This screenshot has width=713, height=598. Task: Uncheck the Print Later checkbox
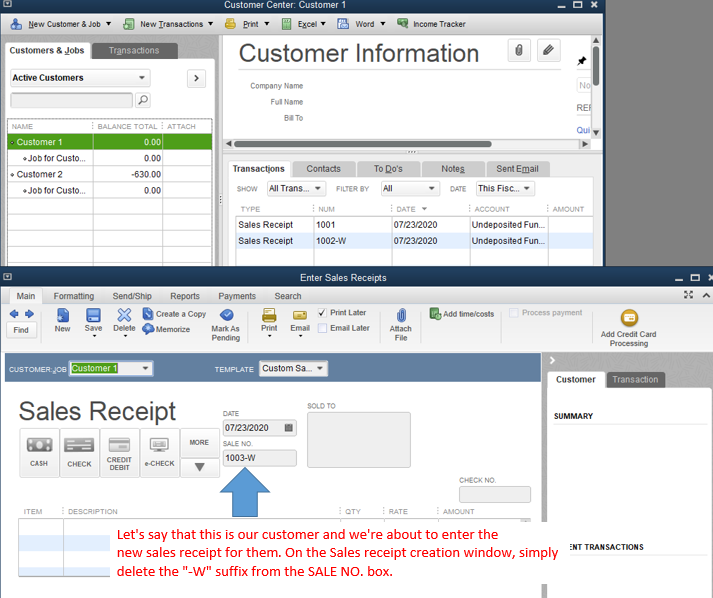point(322,313)
